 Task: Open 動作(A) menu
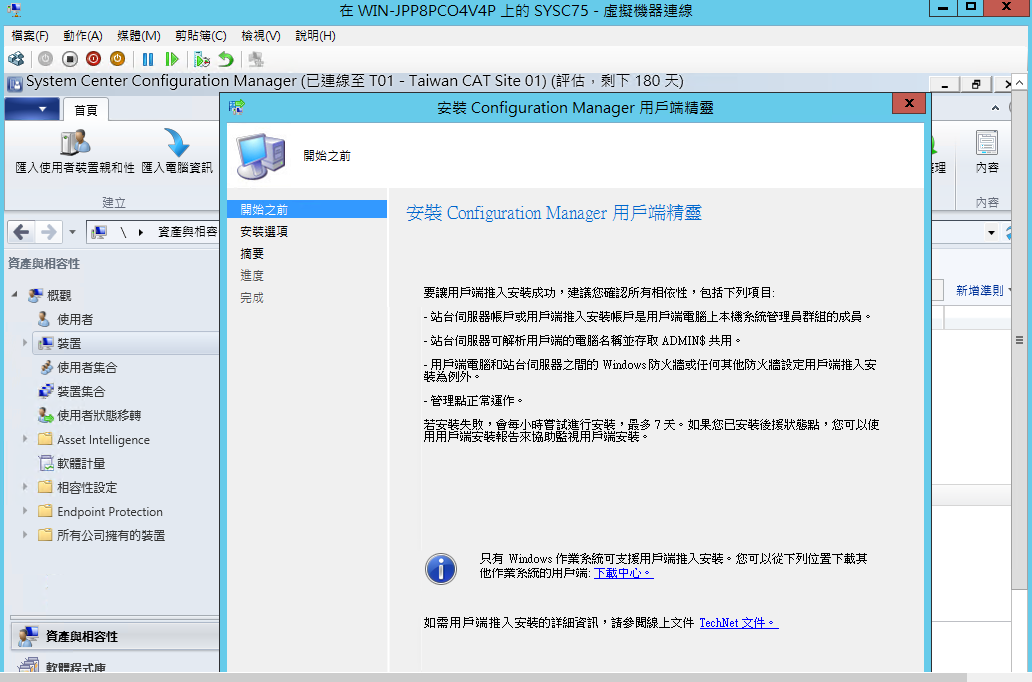(83, 36)
